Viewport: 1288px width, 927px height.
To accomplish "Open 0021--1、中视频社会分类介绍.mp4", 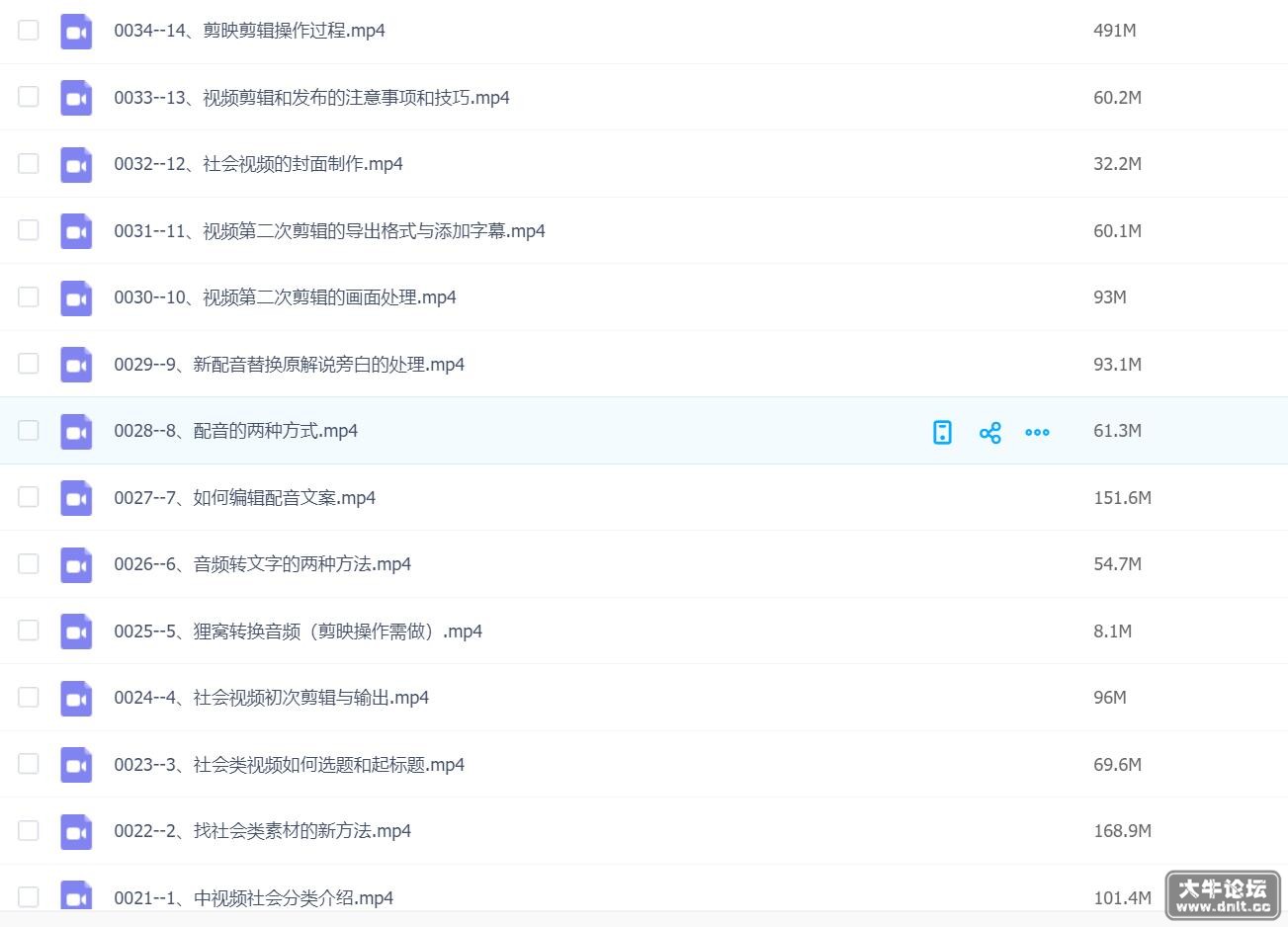I will click(x=253, y=898).
